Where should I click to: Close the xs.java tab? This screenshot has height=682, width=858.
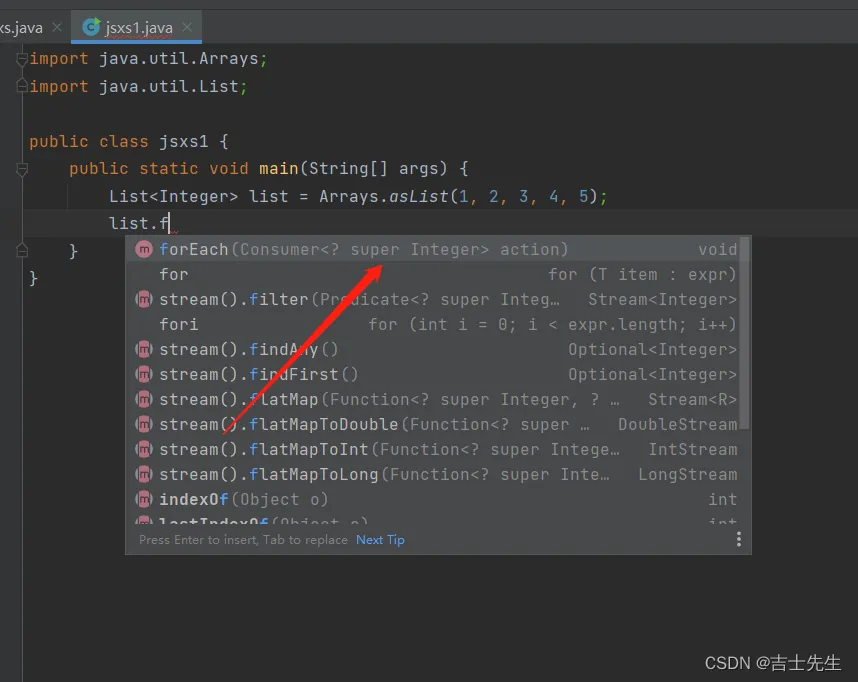(57, 27)
